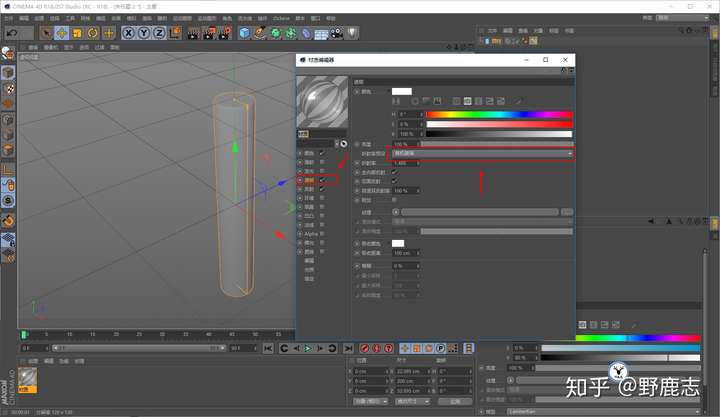Click the texture circle arrow button in Material Editor

click(396, 212)
